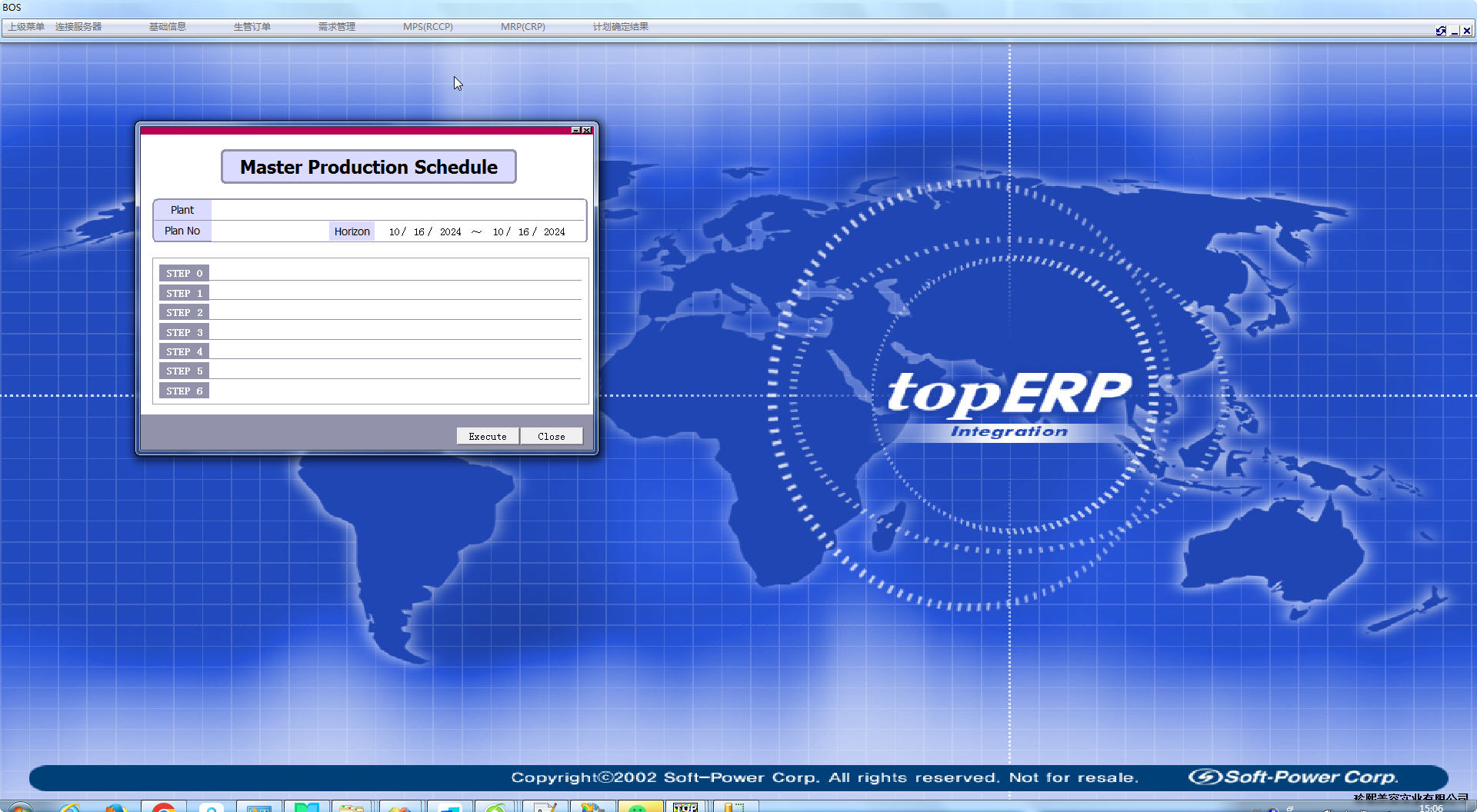Viewport: 1477px width, 812px height.
Task: Open the MPS(RCCP) menu
Action: point(428,27)
